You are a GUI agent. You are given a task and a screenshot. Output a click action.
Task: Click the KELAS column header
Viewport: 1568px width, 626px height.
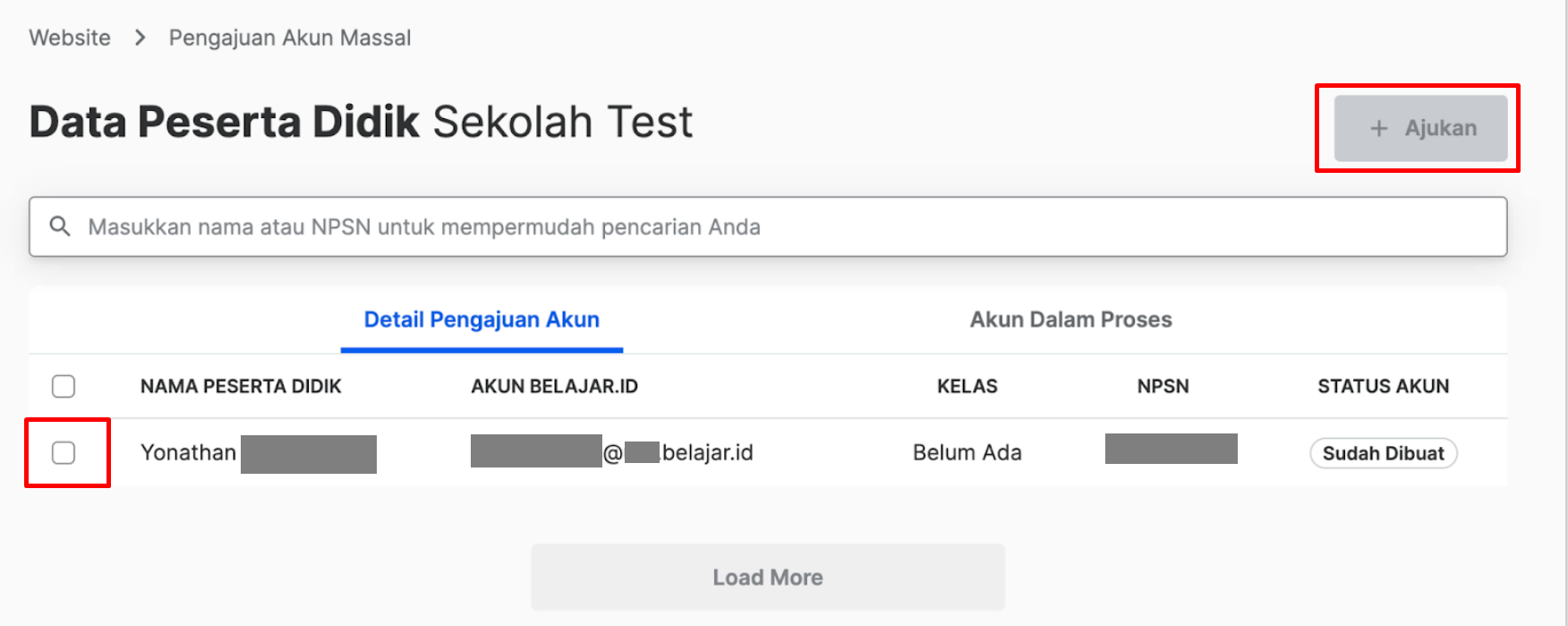(967, 386)
